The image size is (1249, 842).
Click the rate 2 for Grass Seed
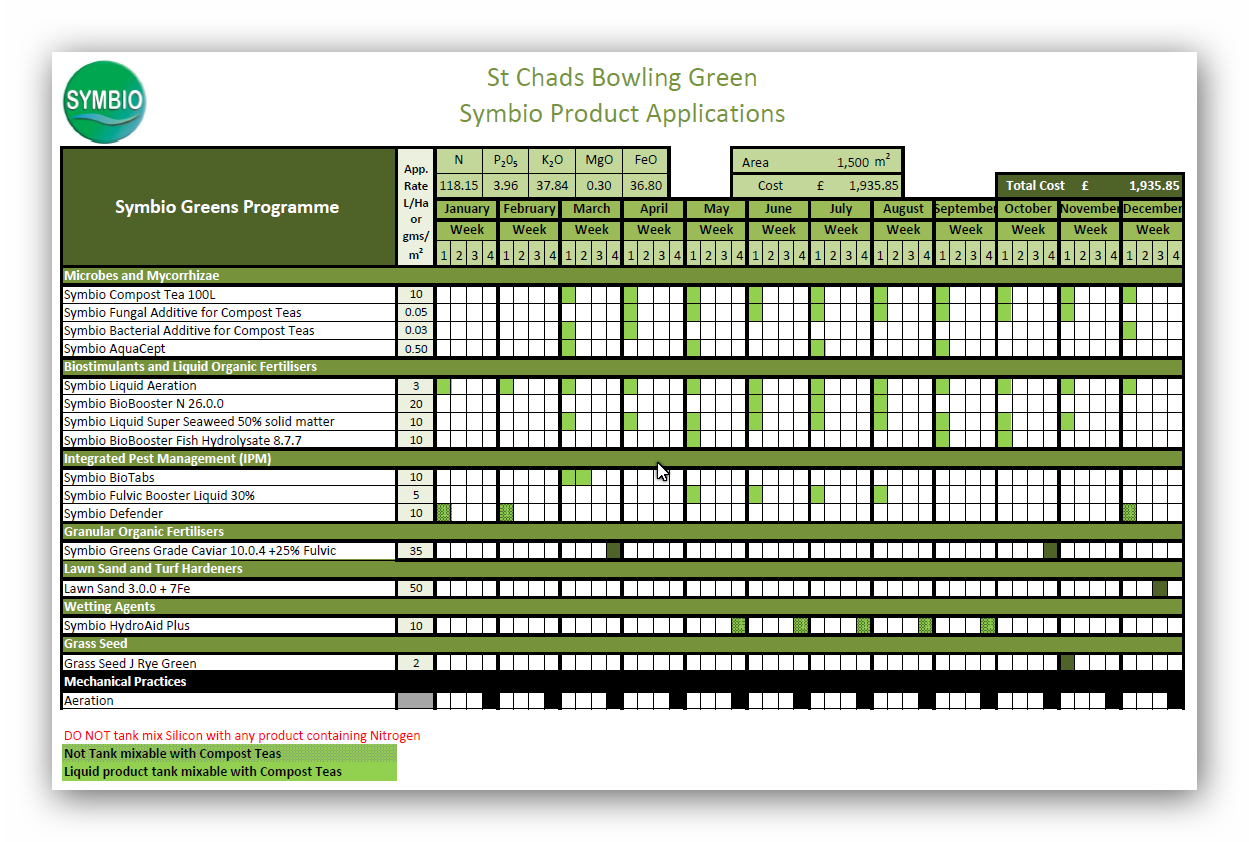tap(416, 664)
